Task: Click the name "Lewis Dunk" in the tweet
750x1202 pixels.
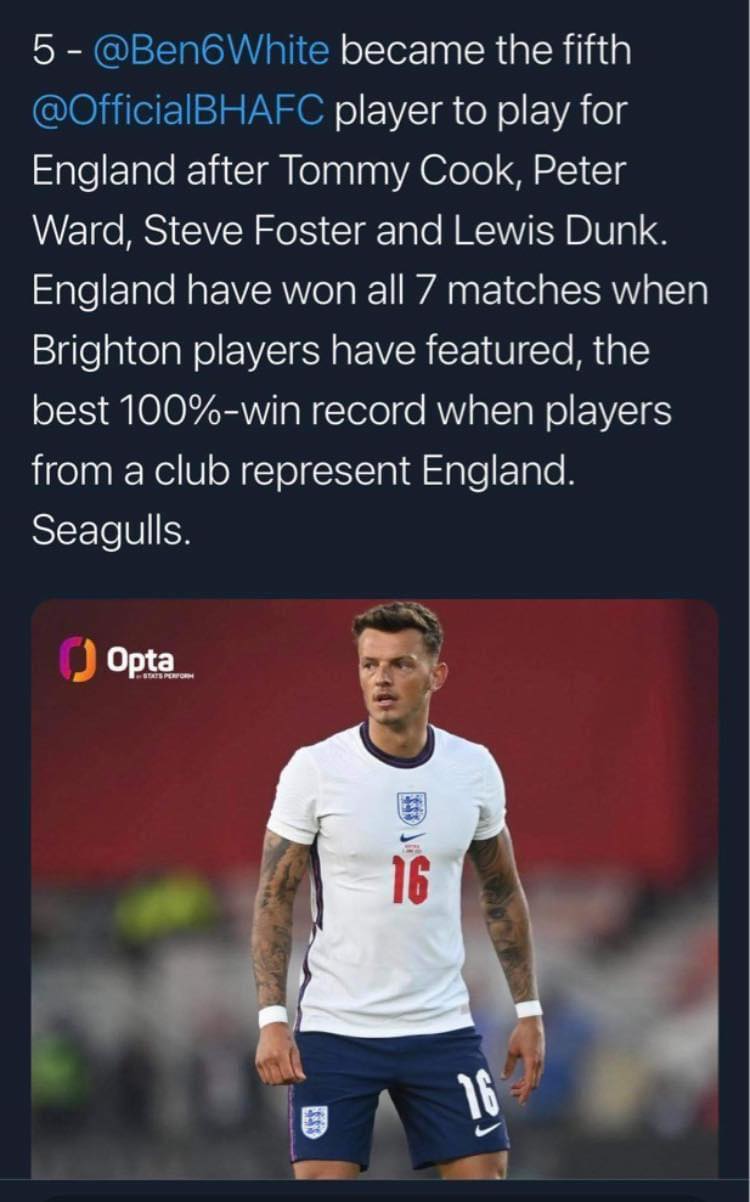Action: click(562, 232)
